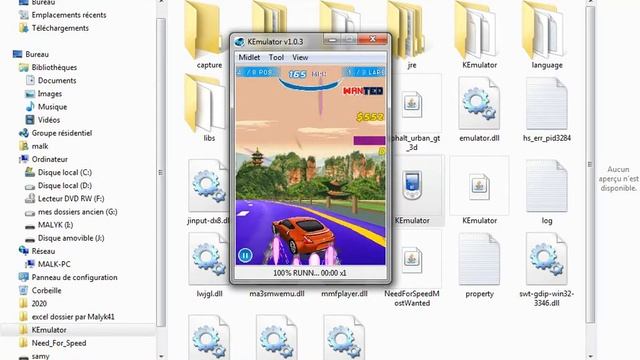The height and width of the screenshot is (360, 640).
Task: Open MALK-PC under Réseau
Action: 54,264
